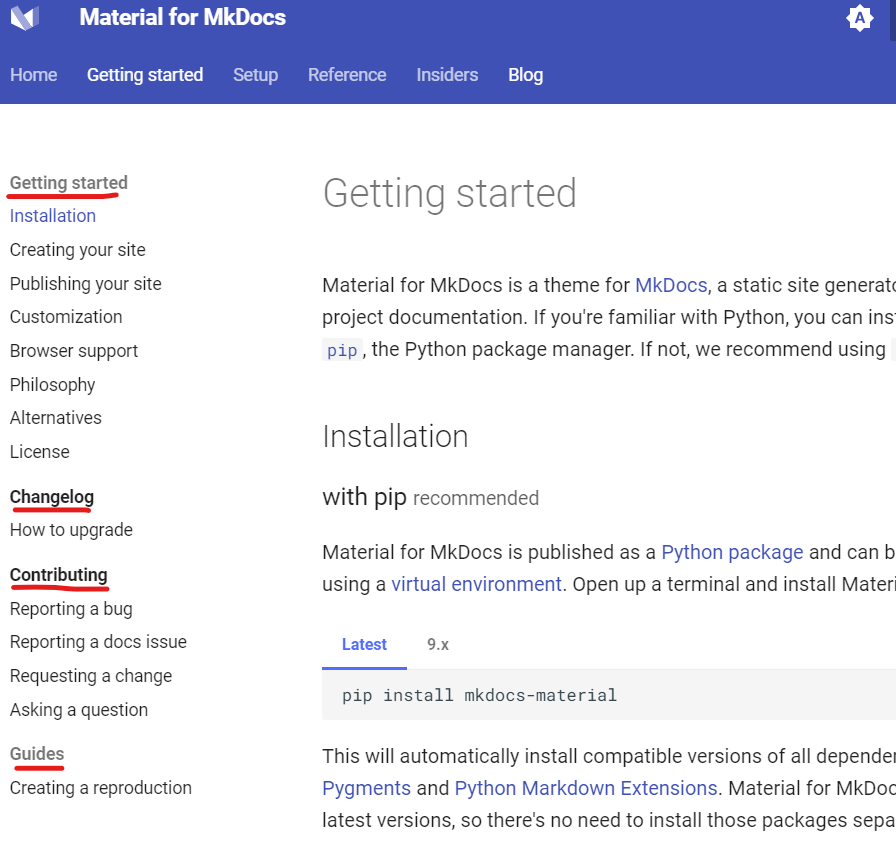Open Asking a question

pyautogui.click(x=79, y=710)
